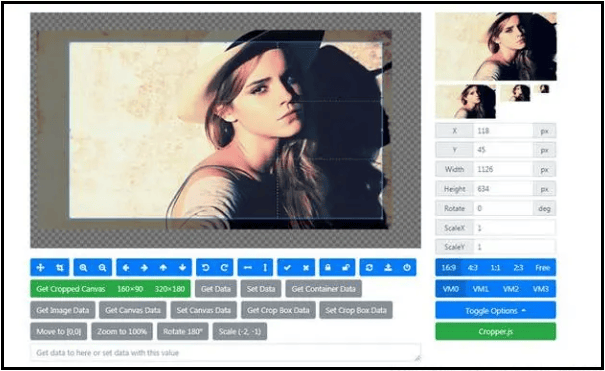Get cropped canvas at 160×90
Viewport: 605px width, 371px height.
tap(130, 289)
